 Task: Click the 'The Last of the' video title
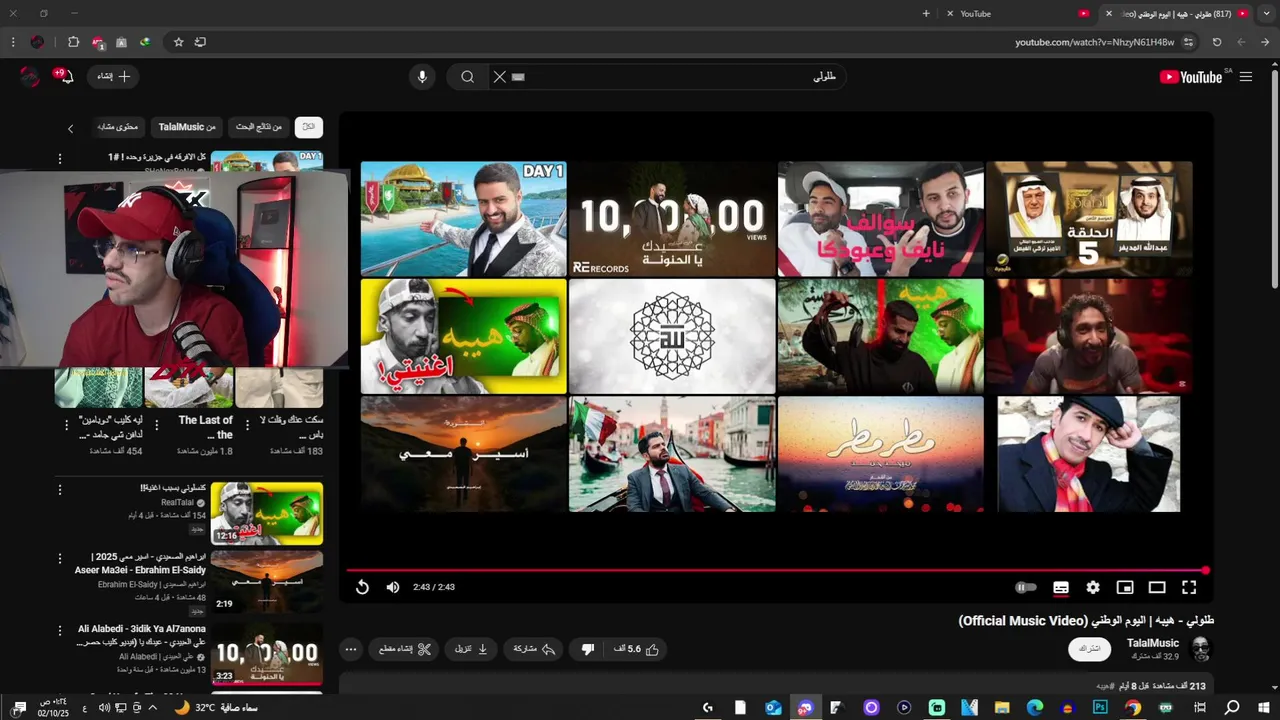pyautogui.click(x=205, y=427)
